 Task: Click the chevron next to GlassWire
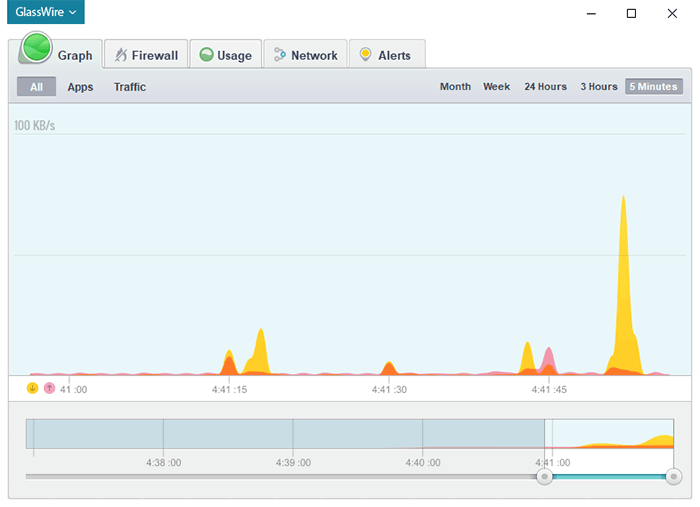coord(73,12)
